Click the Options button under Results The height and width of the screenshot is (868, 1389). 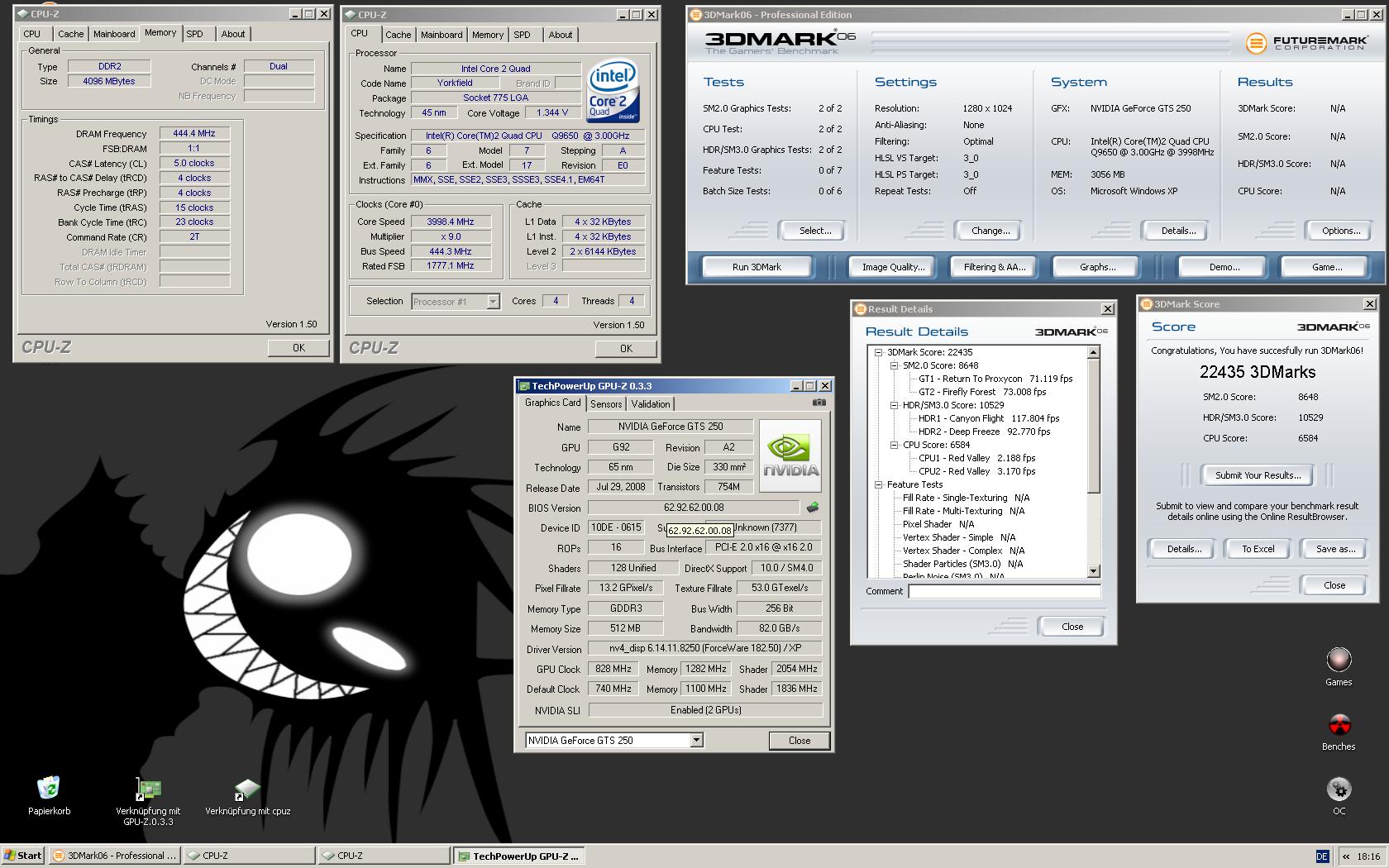click(1340, 231)
